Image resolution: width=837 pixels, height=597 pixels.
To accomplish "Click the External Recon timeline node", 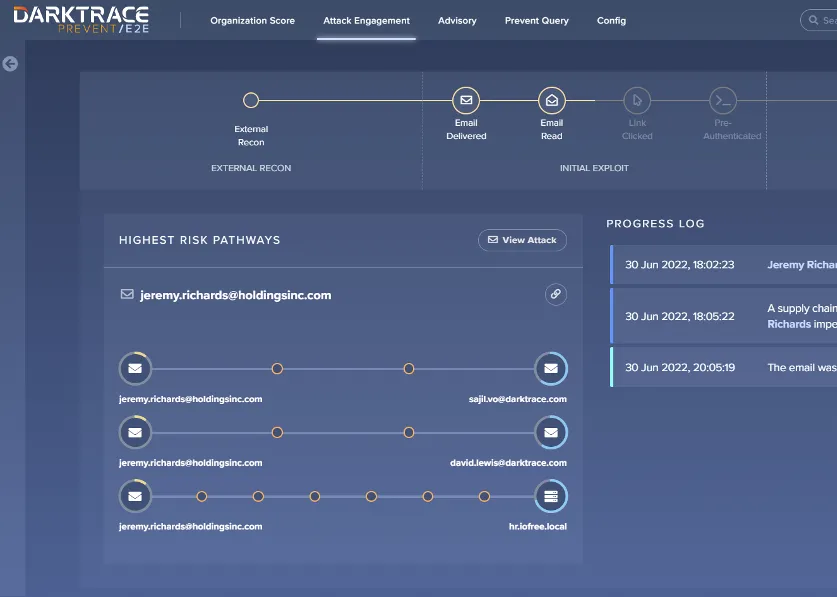I will tap(250, 100).
